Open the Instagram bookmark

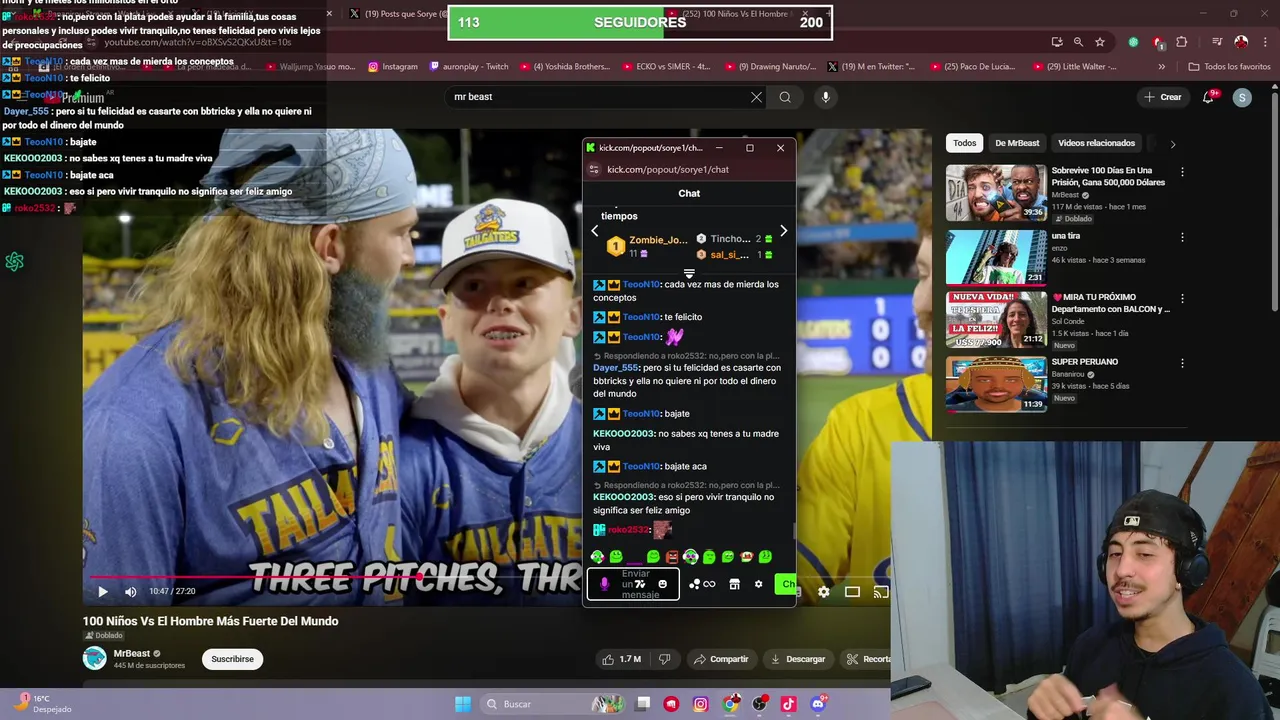click(392, 67)
